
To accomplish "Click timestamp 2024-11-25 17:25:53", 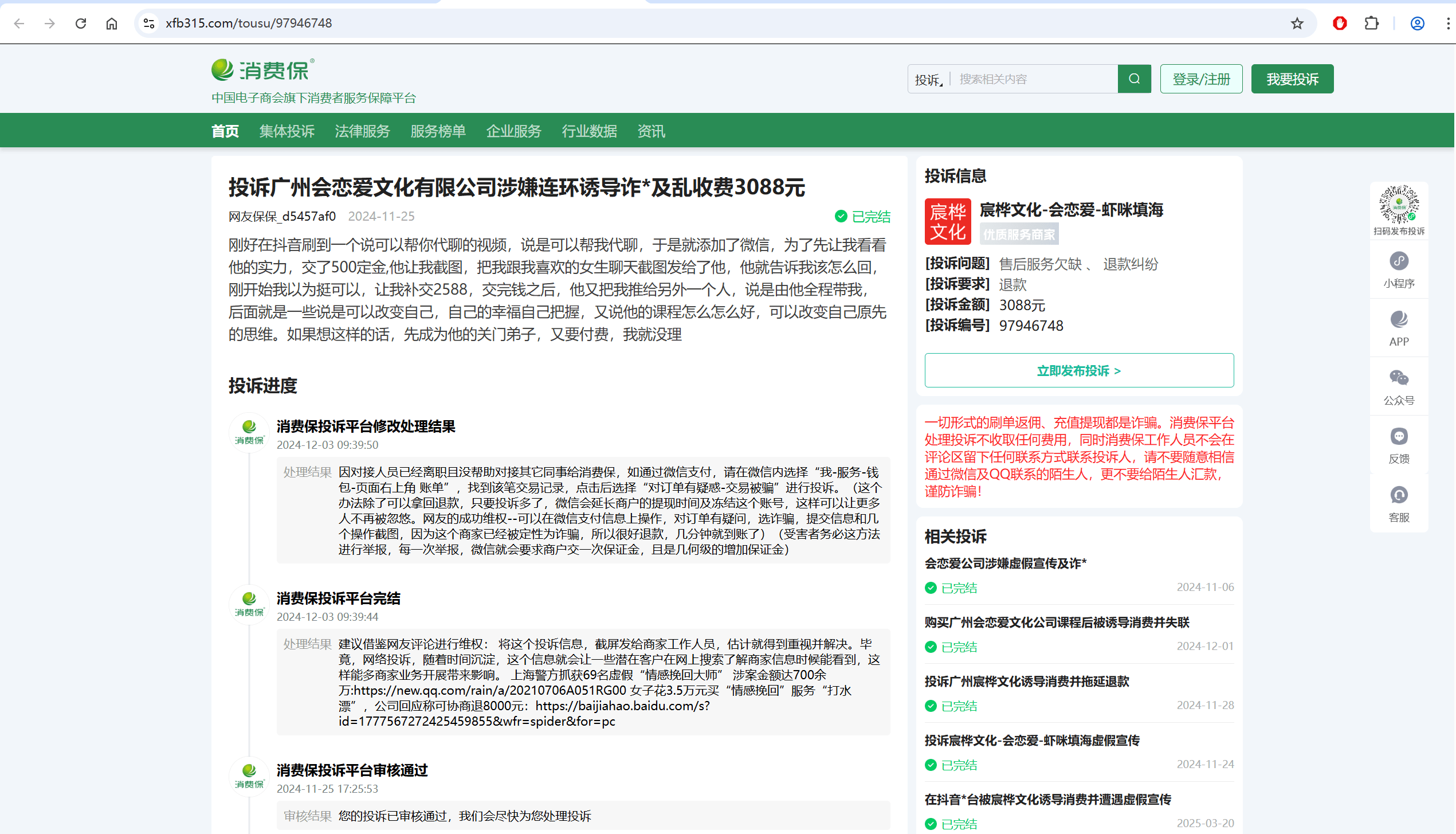I will [328, 789].
